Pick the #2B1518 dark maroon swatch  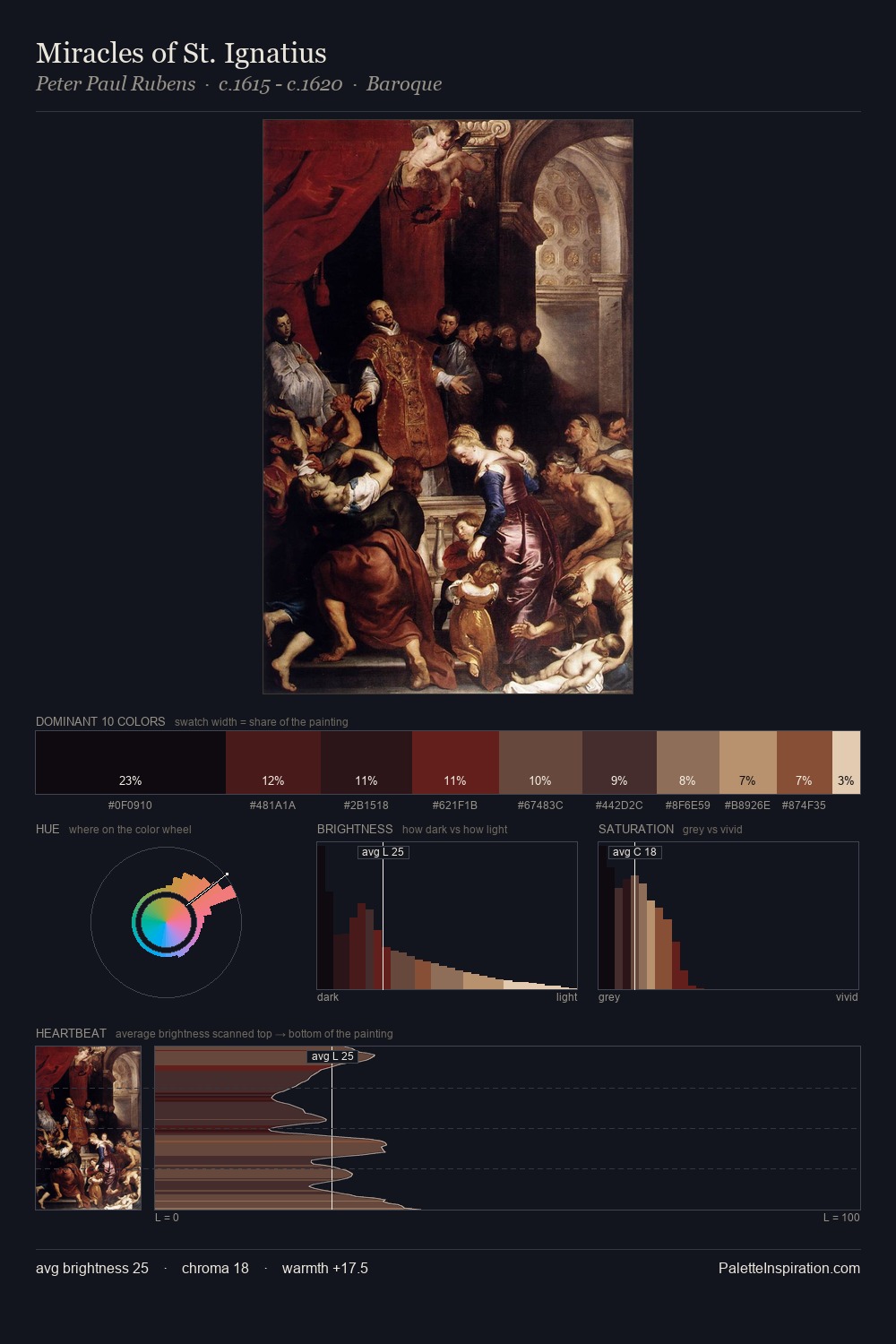click(x=366, y=762)
